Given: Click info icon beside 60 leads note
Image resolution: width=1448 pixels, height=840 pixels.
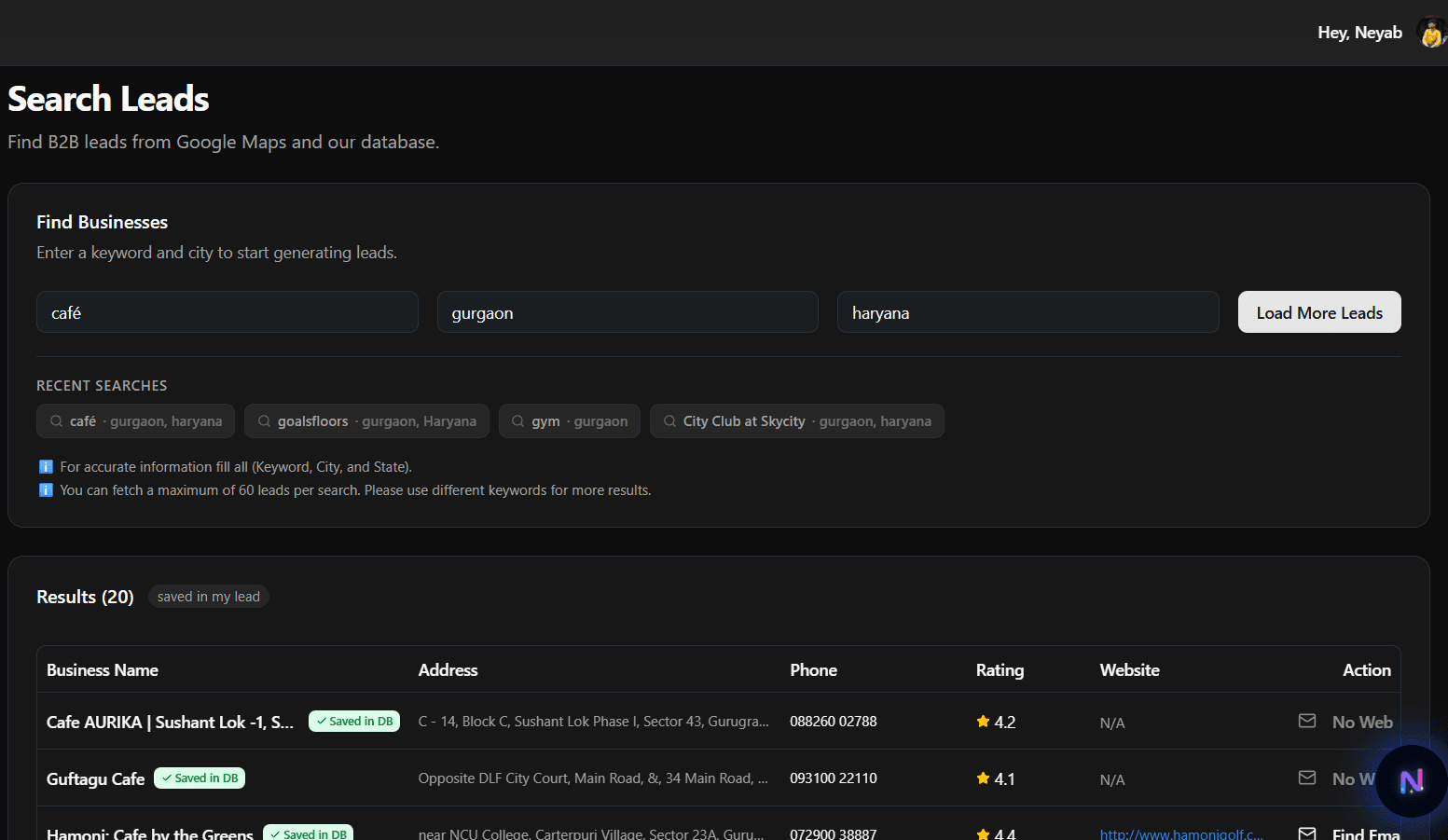Looking at the screenshot, I should pyautogui.click(x=46, y=490).
